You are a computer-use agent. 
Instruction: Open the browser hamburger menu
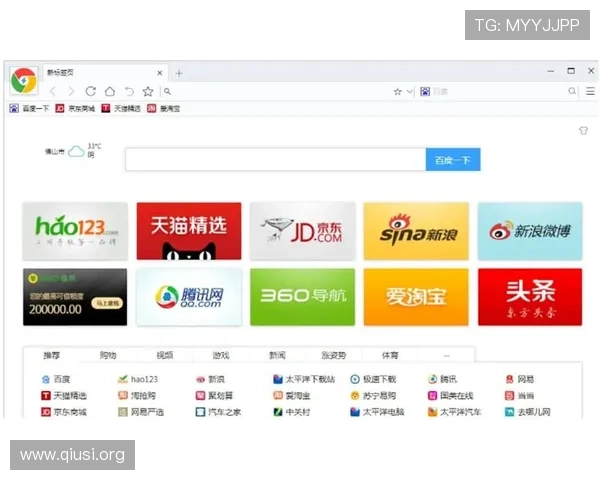click(590, 91)
